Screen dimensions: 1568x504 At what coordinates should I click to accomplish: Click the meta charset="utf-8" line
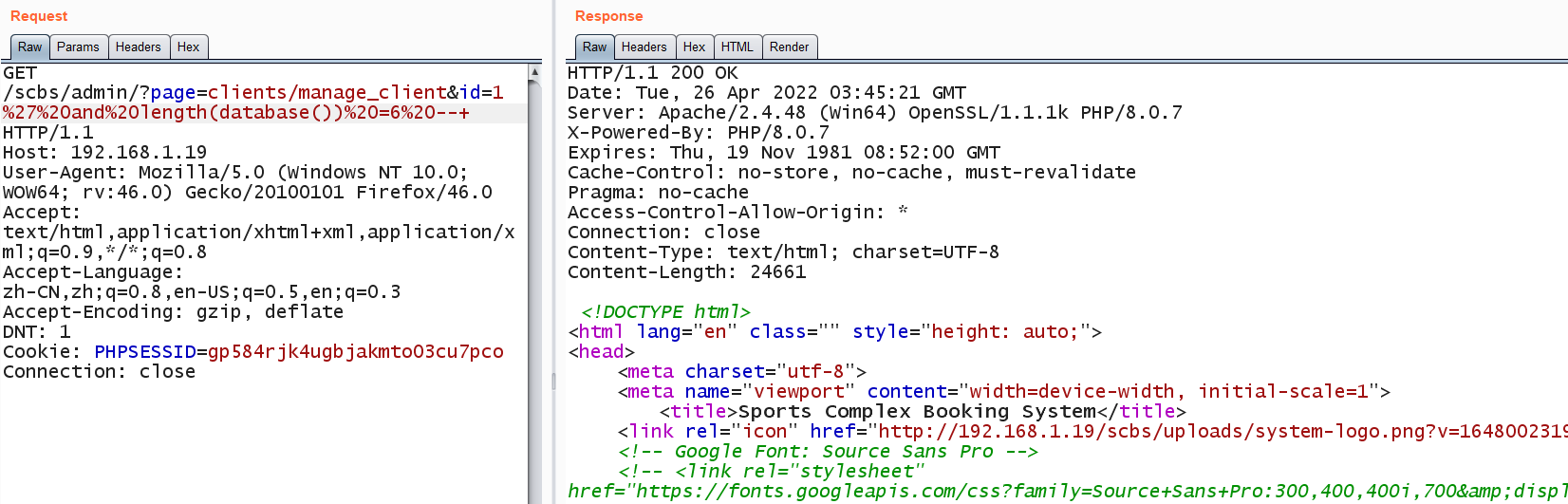tap(742, 372)
